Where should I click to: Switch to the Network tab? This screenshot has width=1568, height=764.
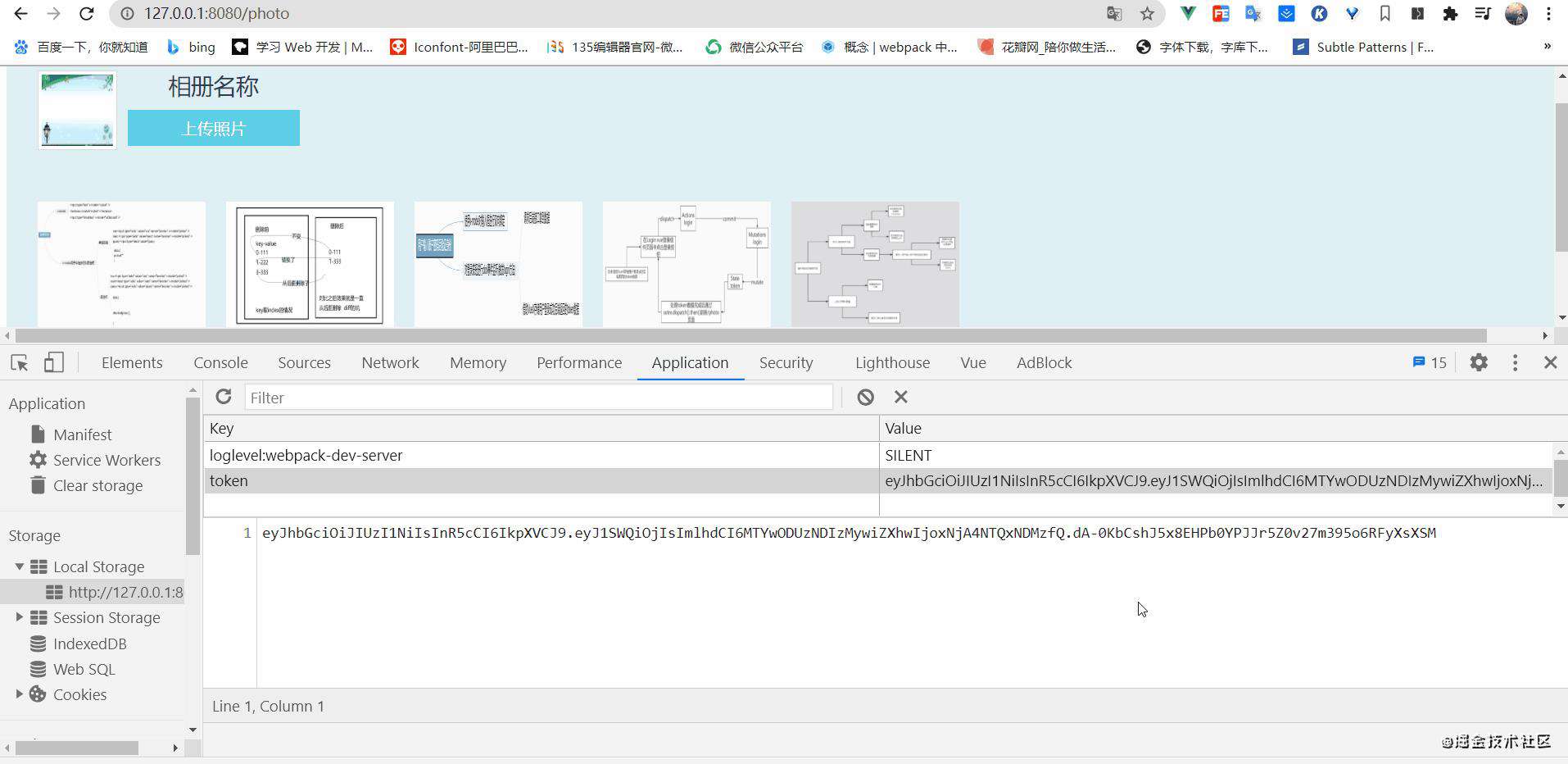(390, 362)
